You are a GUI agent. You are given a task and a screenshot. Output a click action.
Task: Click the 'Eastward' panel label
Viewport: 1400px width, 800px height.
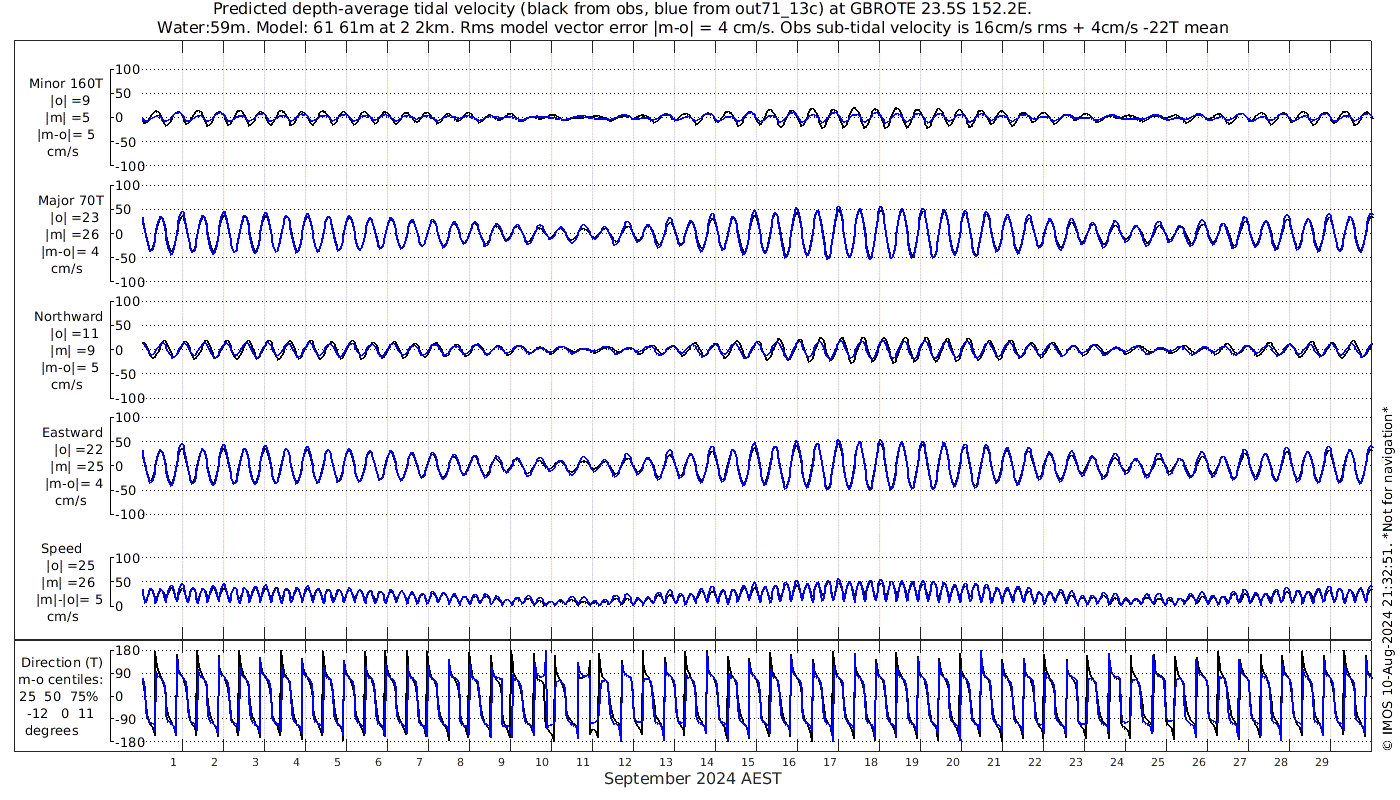click(72, 433)
